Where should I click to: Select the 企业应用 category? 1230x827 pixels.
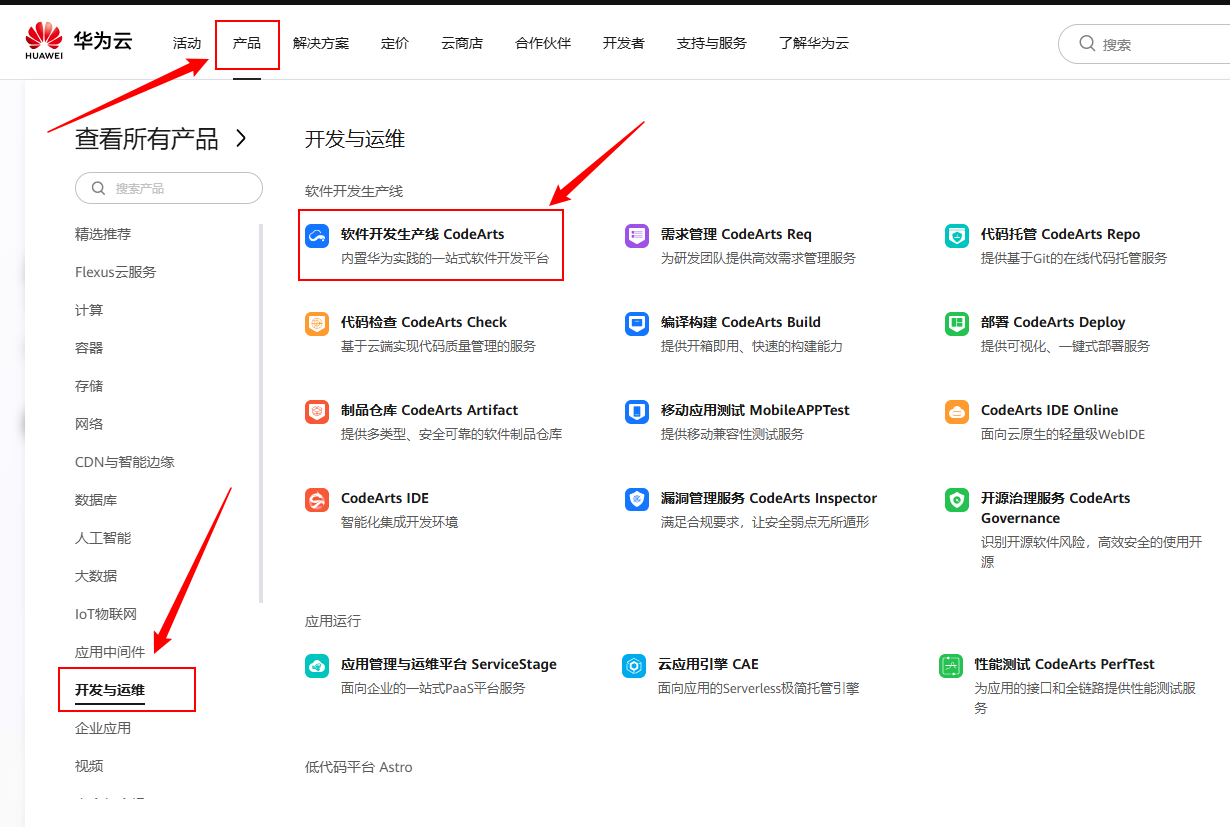coord(103,728)
